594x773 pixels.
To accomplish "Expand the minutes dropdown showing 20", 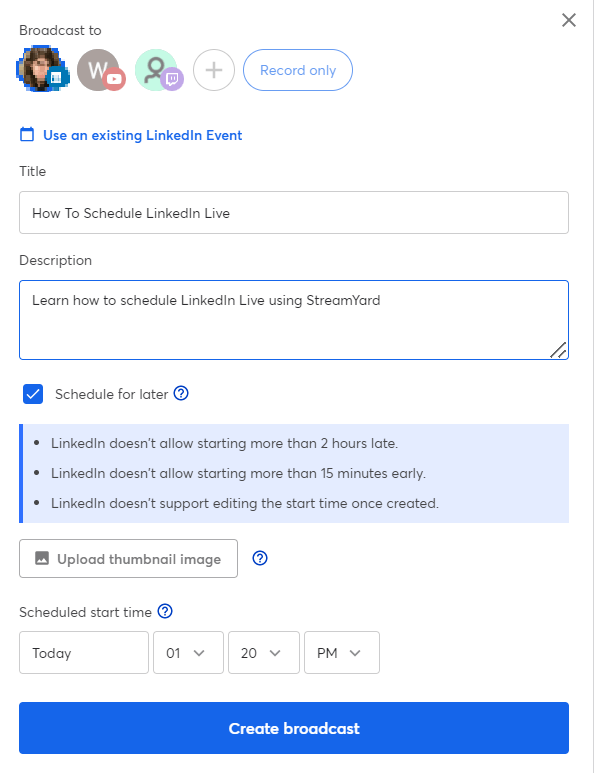I will [264, 653].
